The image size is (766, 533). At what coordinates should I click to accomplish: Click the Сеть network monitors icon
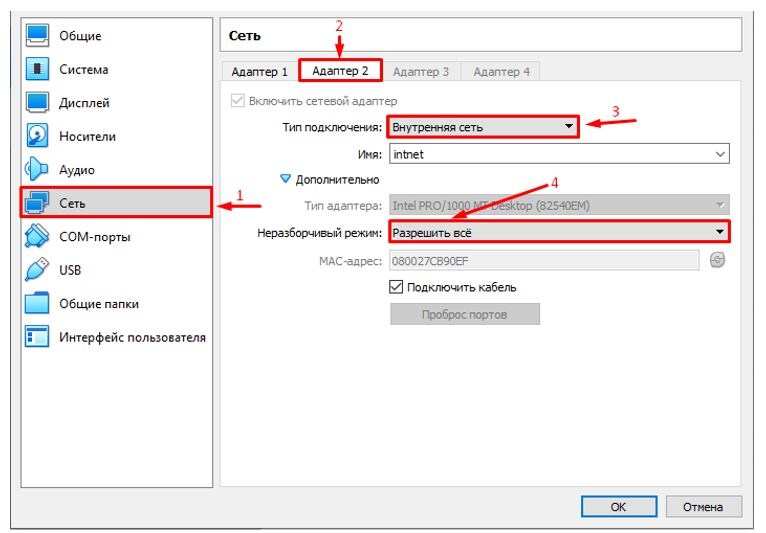[37, 203]
